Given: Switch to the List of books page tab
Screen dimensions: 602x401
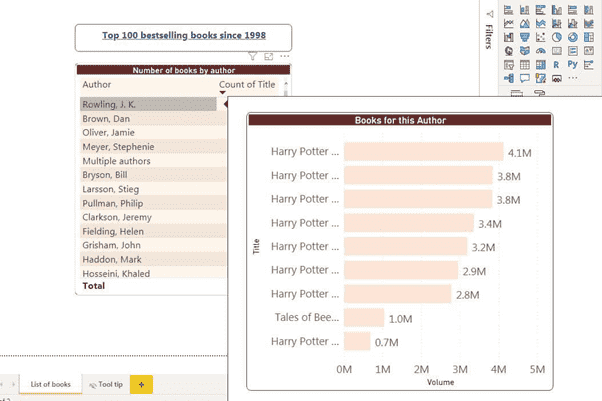Looking at the screenshot, I should pos(51,384).
